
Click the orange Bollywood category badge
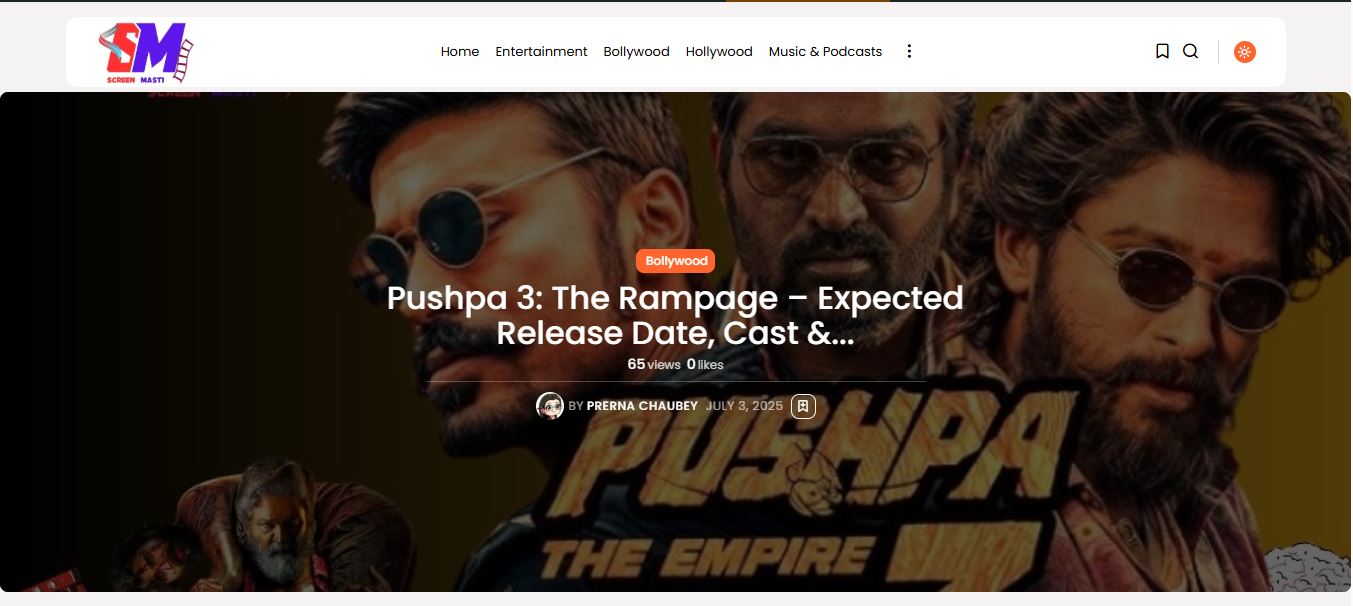pyautogui.click(x=676, y=261)
